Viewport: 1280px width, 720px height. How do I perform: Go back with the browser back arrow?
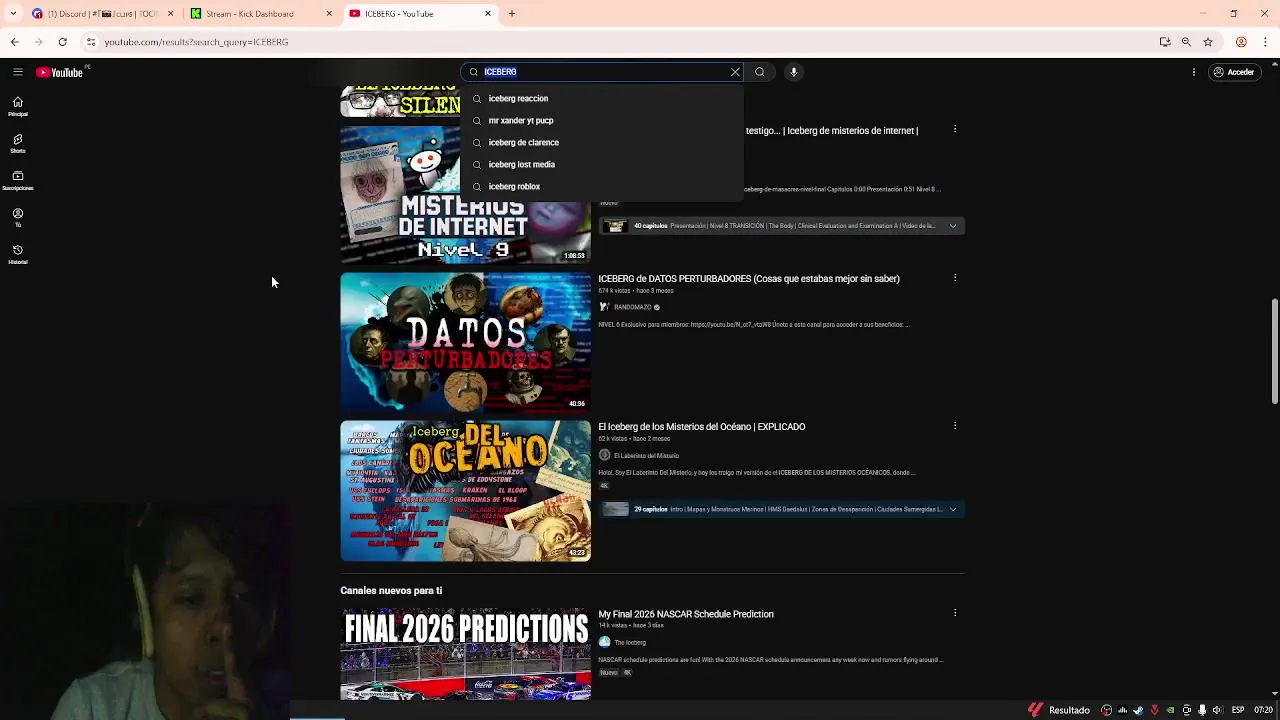click(x=14, y=42)
